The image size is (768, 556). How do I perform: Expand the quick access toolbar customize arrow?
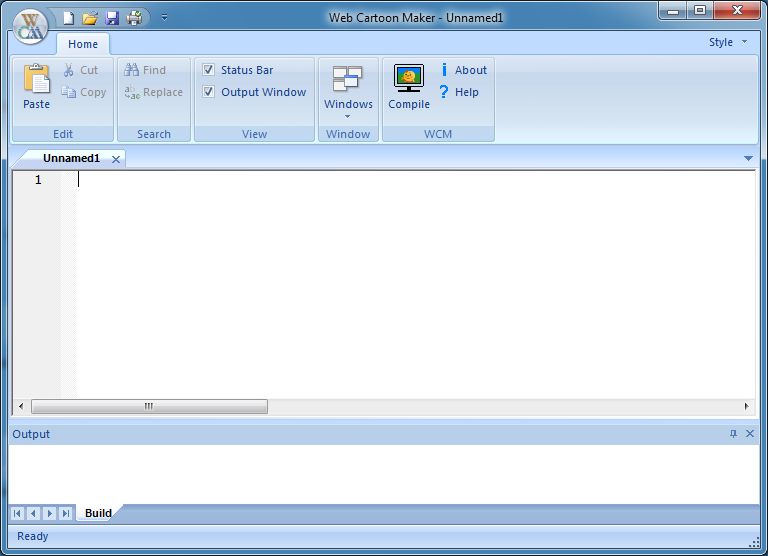pyautogui.click(x=165, y=17)
